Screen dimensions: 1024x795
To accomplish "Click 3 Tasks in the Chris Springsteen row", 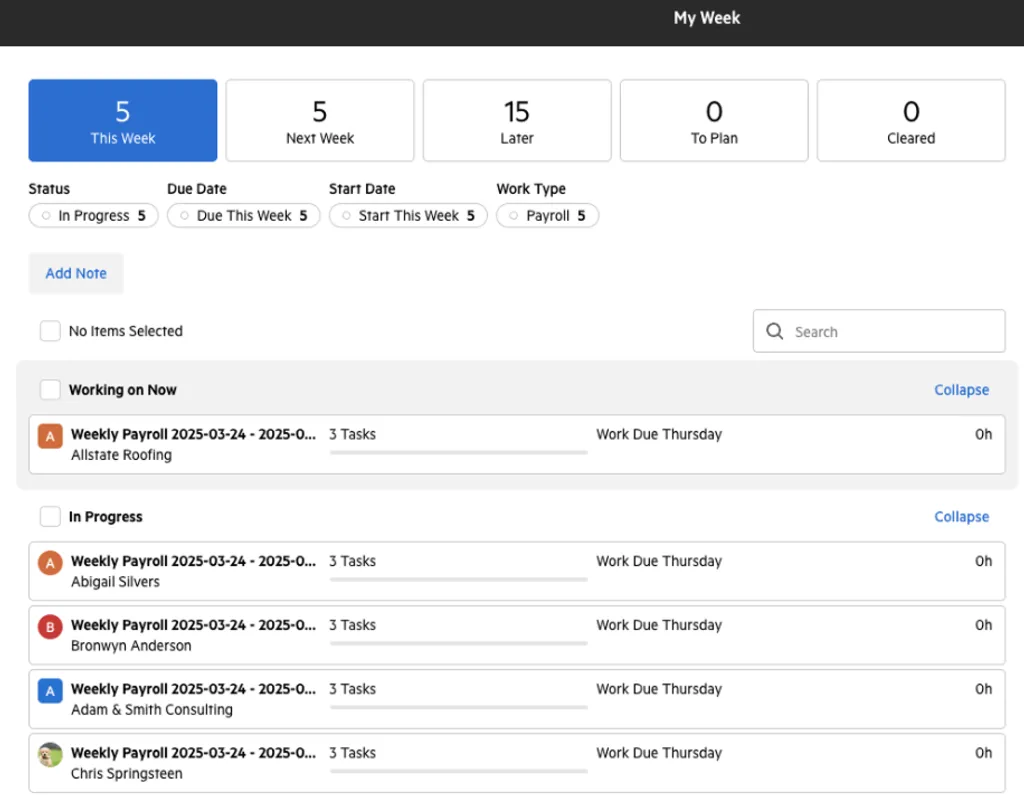I will [353, 753].
